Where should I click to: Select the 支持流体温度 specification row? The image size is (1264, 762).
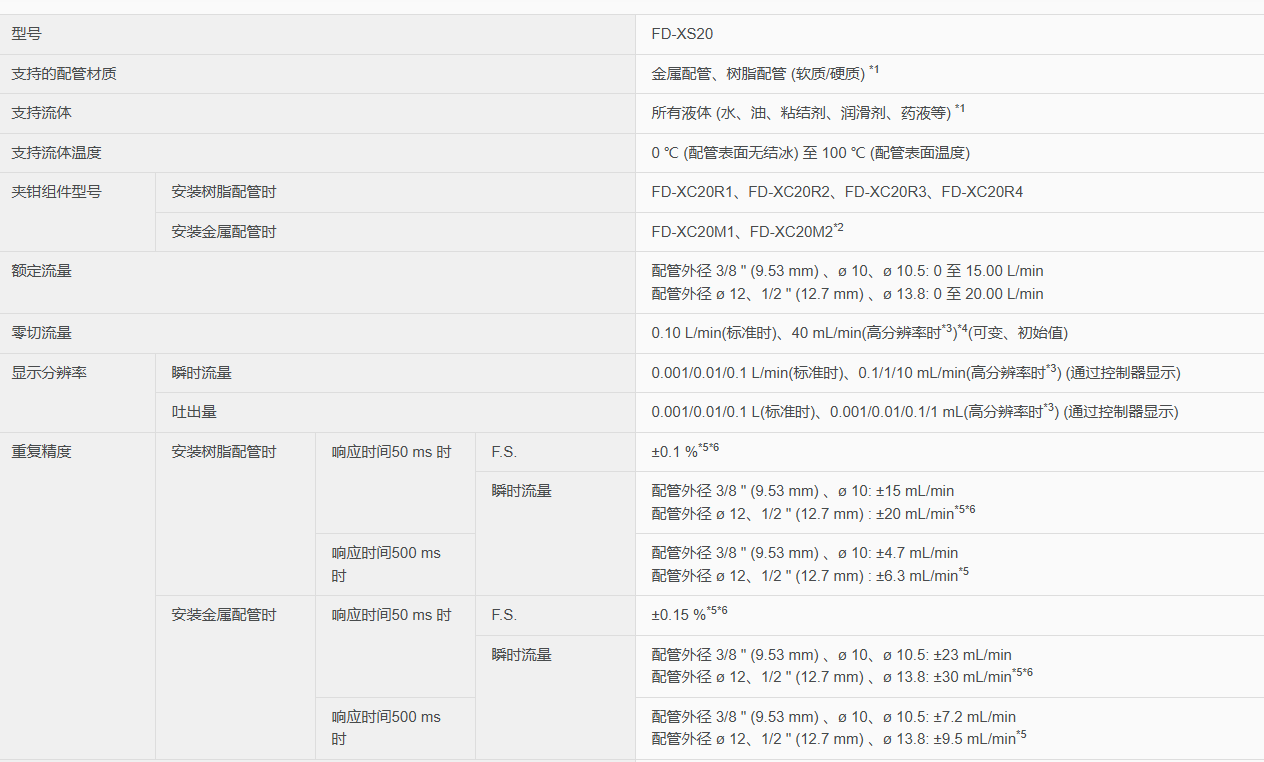point(49,153)
